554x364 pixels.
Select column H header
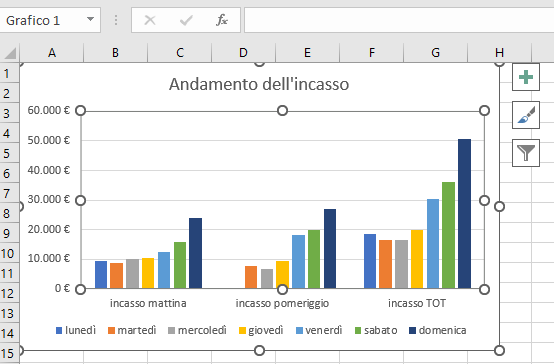499,53
